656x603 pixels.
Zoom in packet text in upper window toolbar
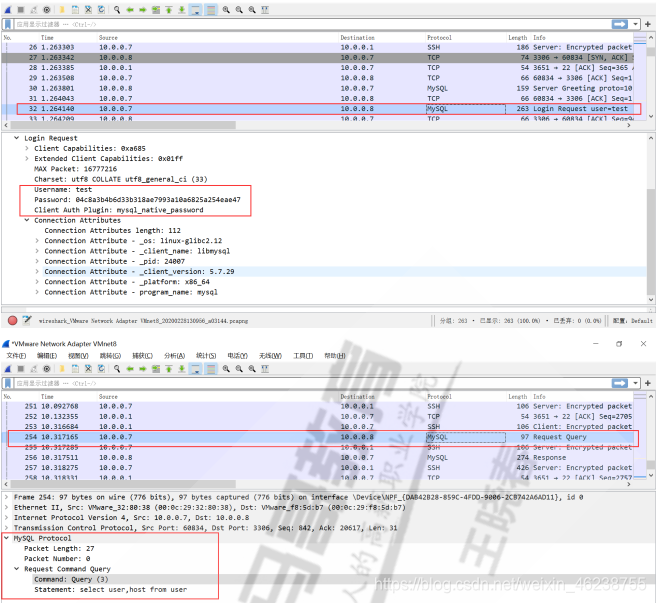click(226, 10)
